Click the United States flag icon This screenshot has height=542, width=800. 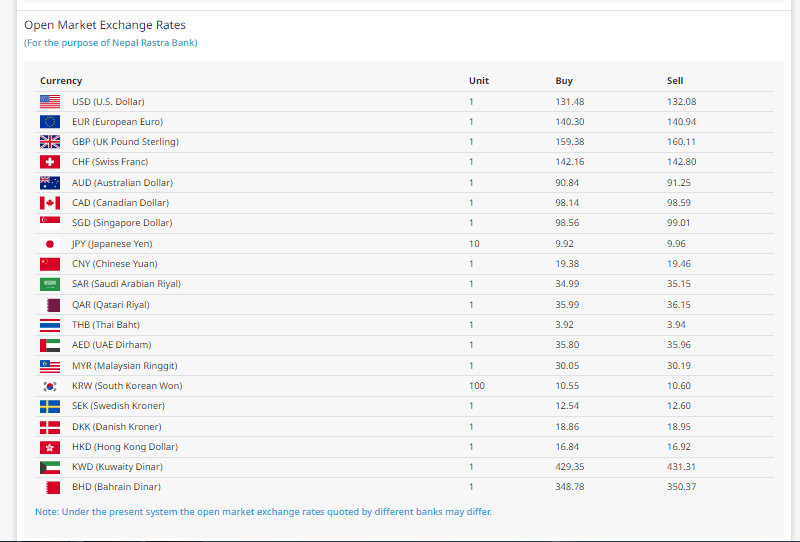(x=50, y=101)
